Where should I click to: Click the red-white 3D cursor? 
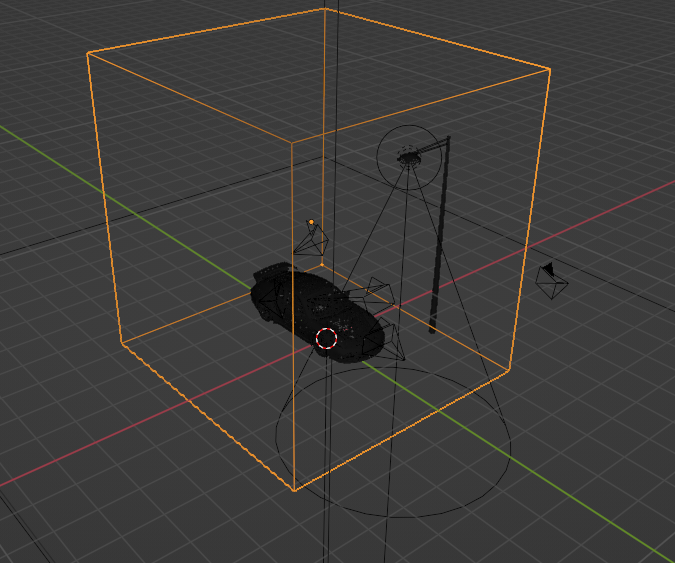pos(326,338)
